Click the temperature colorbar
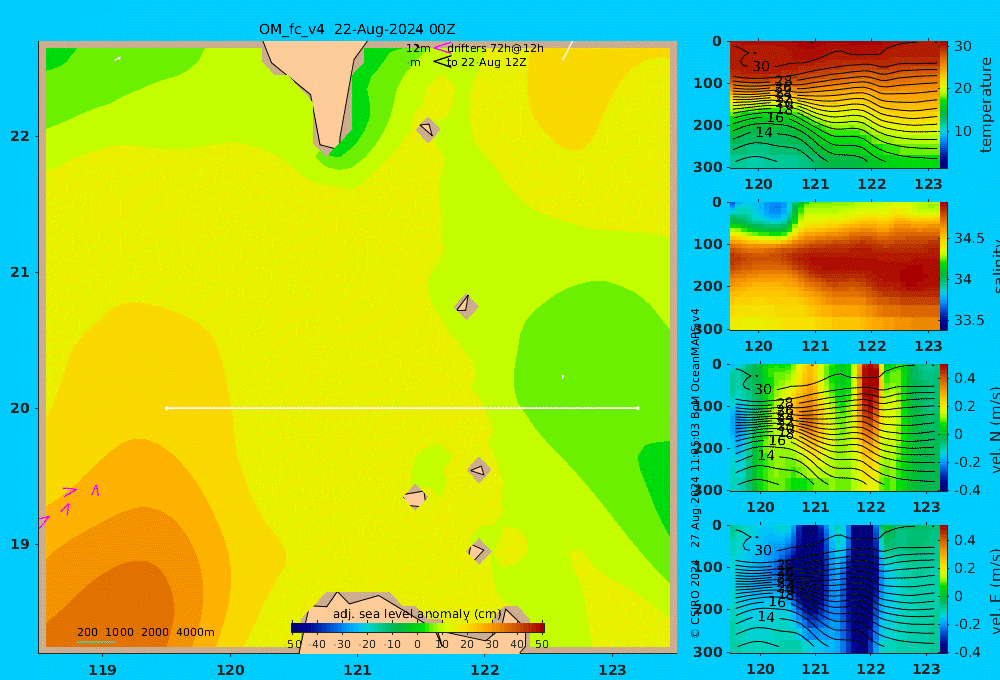This screenshot has height=680, width=1000. coord(943,105)
